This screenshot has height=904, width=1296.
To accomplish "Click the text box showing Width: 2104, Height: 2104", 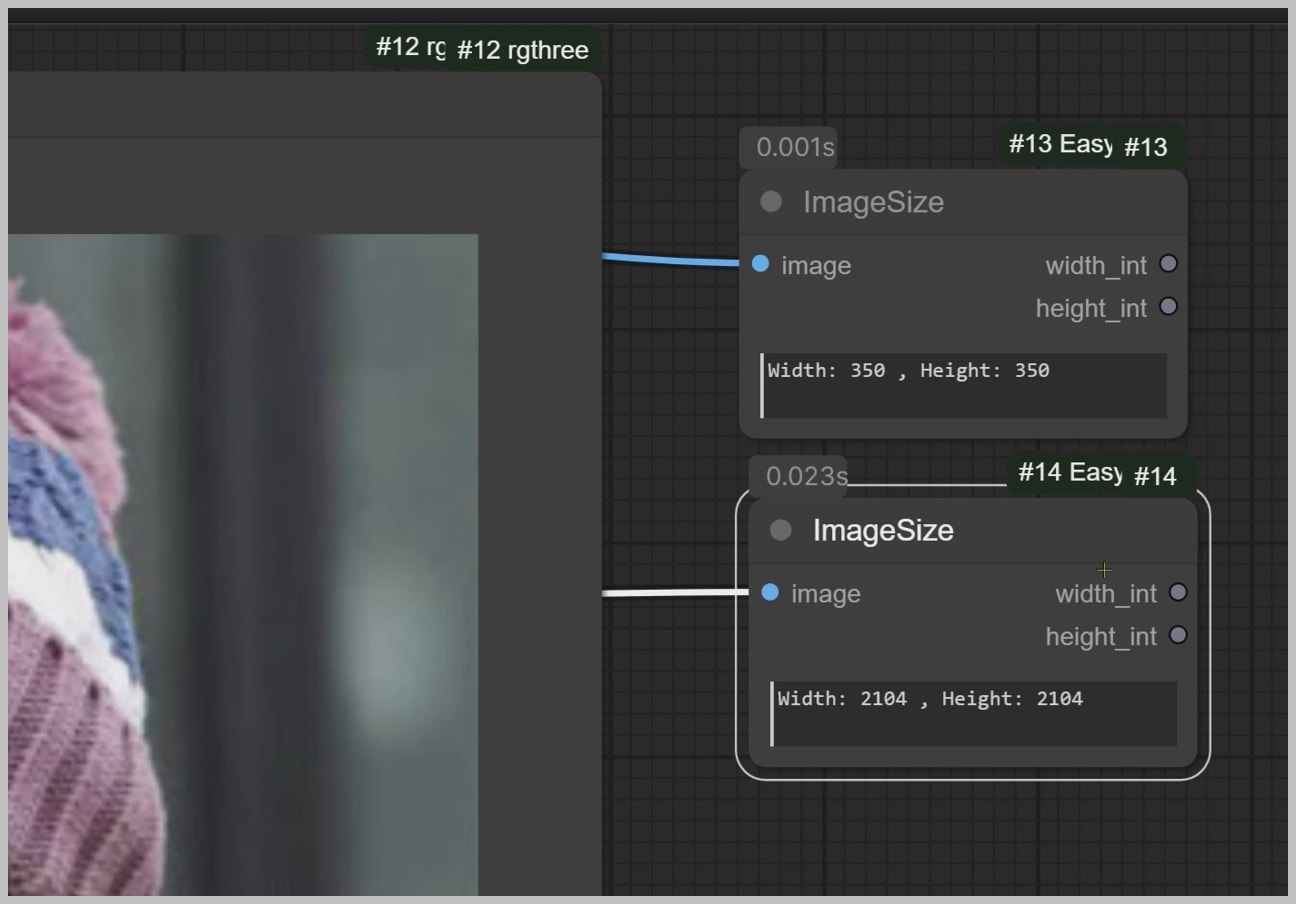I will coord(973,713).
